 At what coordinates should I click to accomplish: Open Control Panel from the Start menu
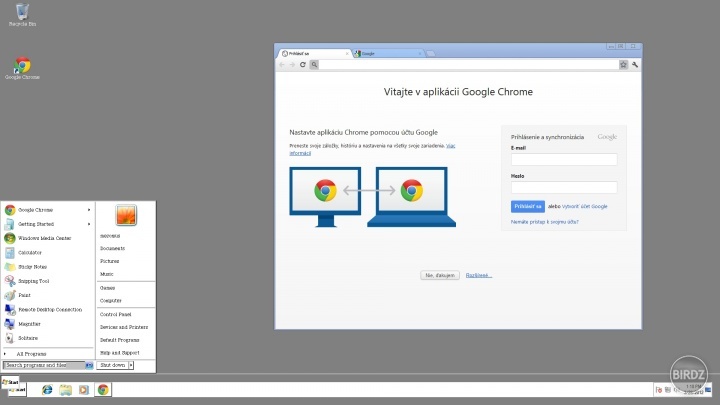(x=116, y=315)
